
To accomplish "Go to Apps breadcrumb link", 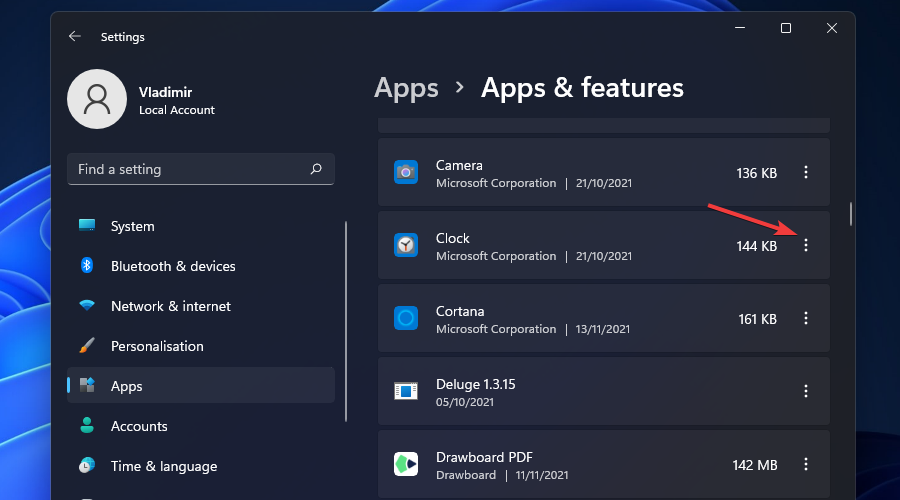I will (x=406, y=88).
